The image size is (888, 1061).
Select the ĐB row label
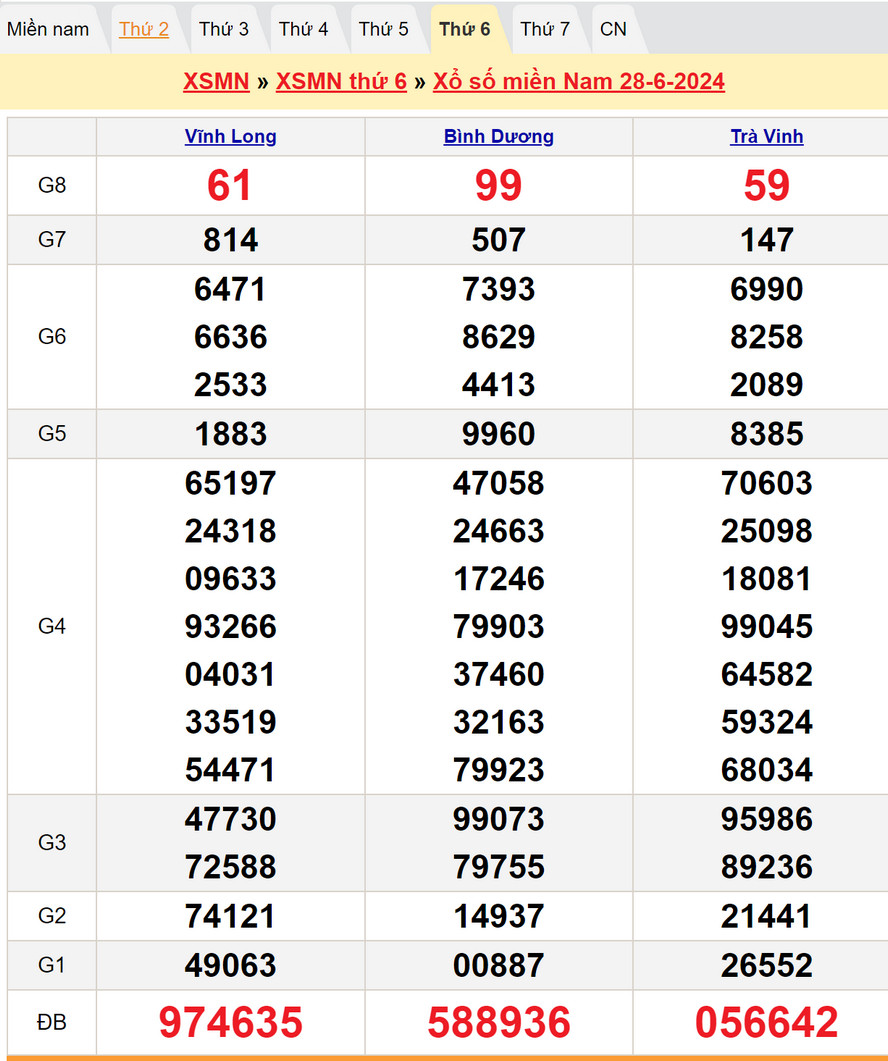point(52,1022)
